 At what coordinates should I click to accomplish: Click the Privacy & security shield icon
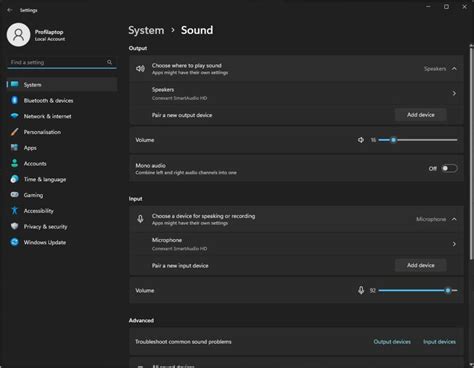(14, 226)
